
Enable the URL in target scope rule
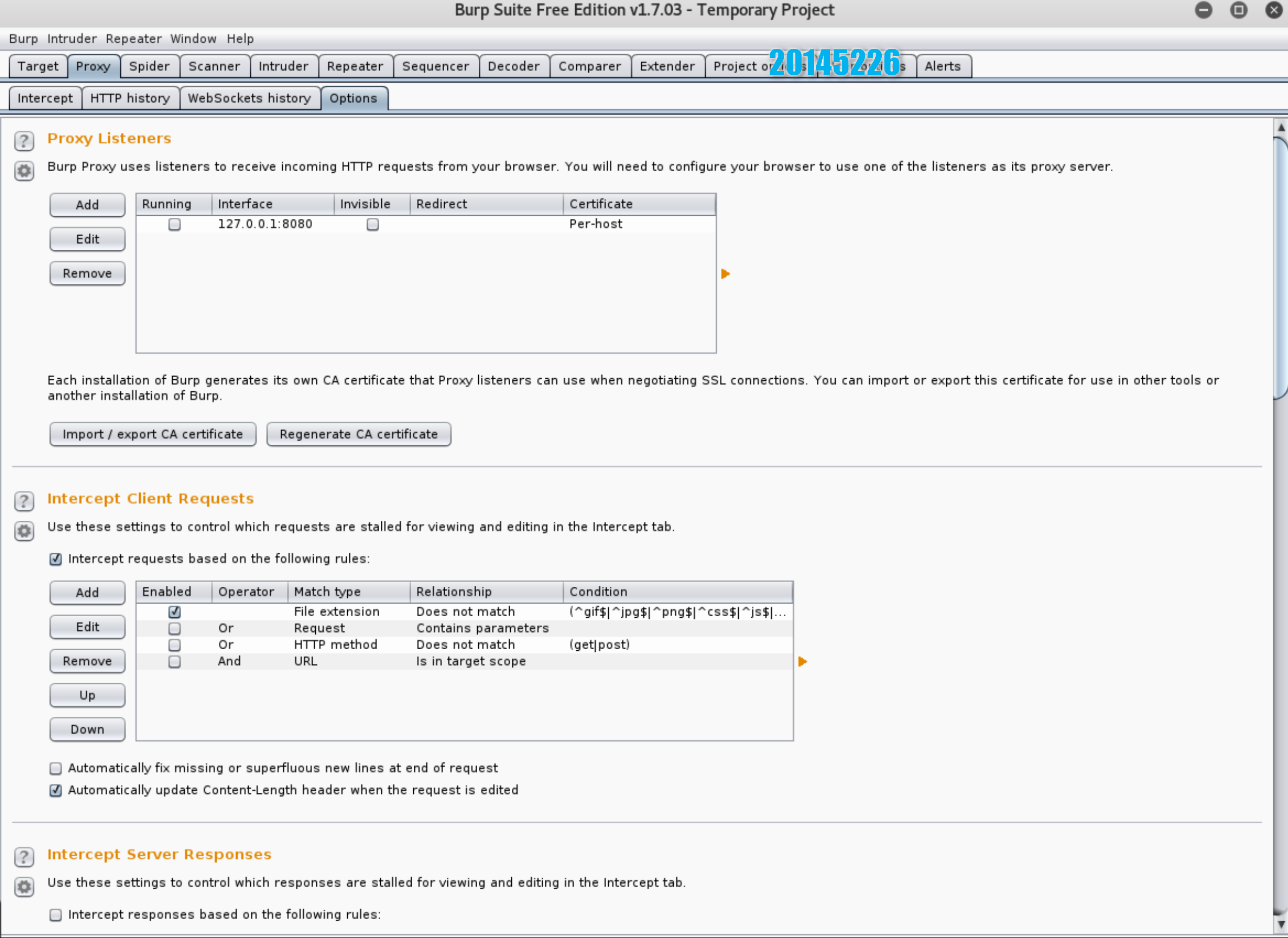(174, 661)
